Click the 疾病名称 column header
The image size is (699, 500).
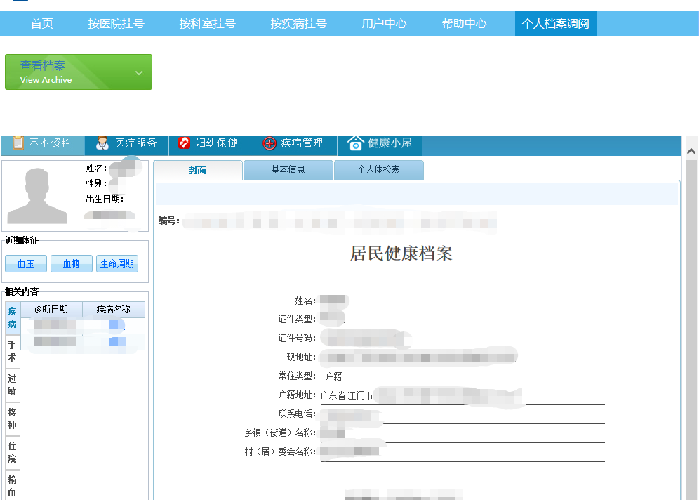point(114,309)
